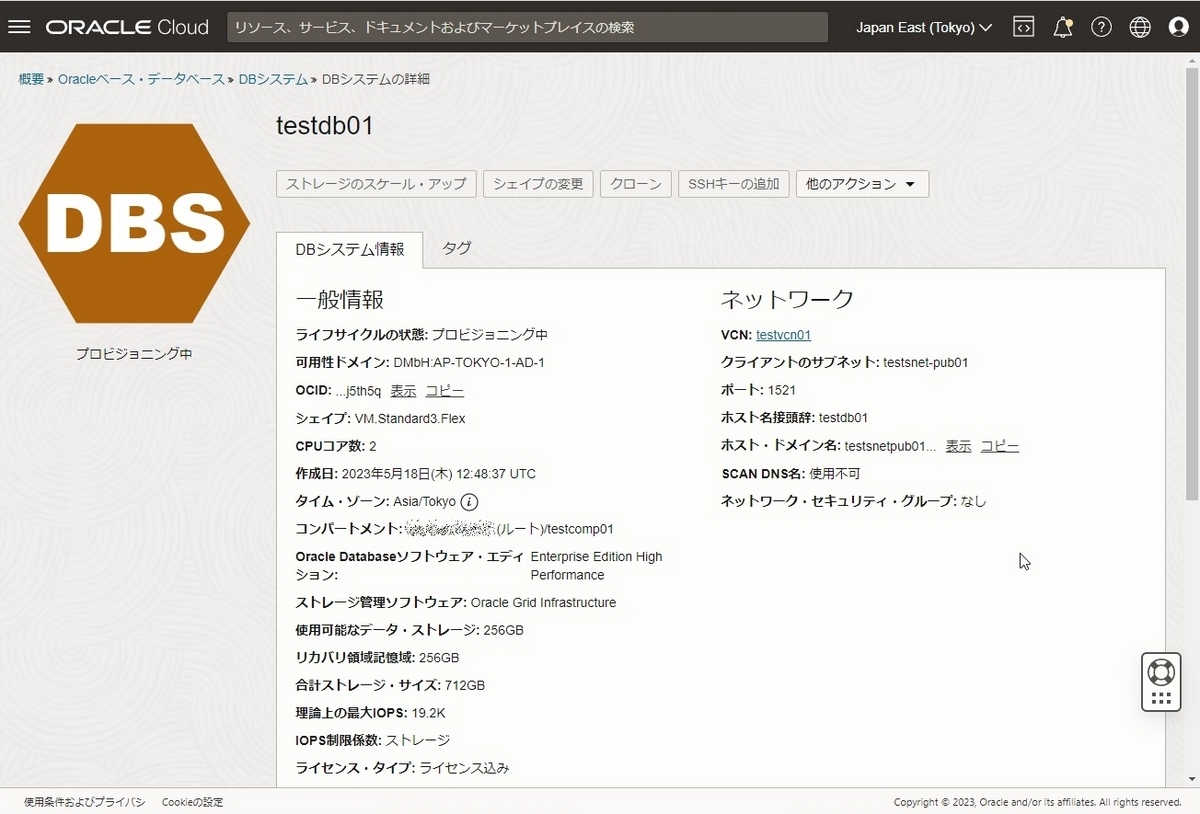Viewport: 1200px width, 814px height.
Task: Open the testvcn01 VCN link
Action: [x=783, y=334]
